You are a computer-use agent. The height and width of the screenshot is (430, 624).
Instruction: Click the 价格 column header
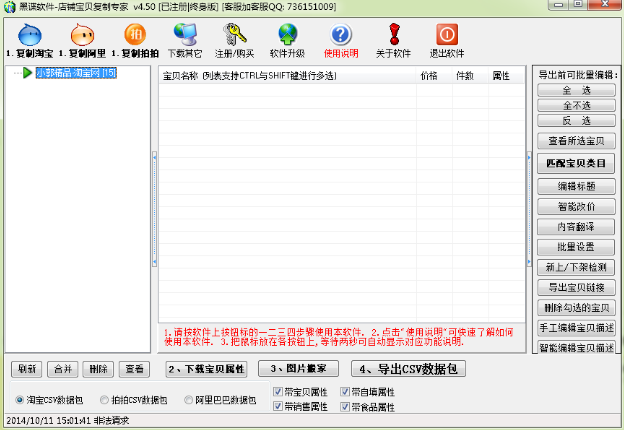pos(428,76)
